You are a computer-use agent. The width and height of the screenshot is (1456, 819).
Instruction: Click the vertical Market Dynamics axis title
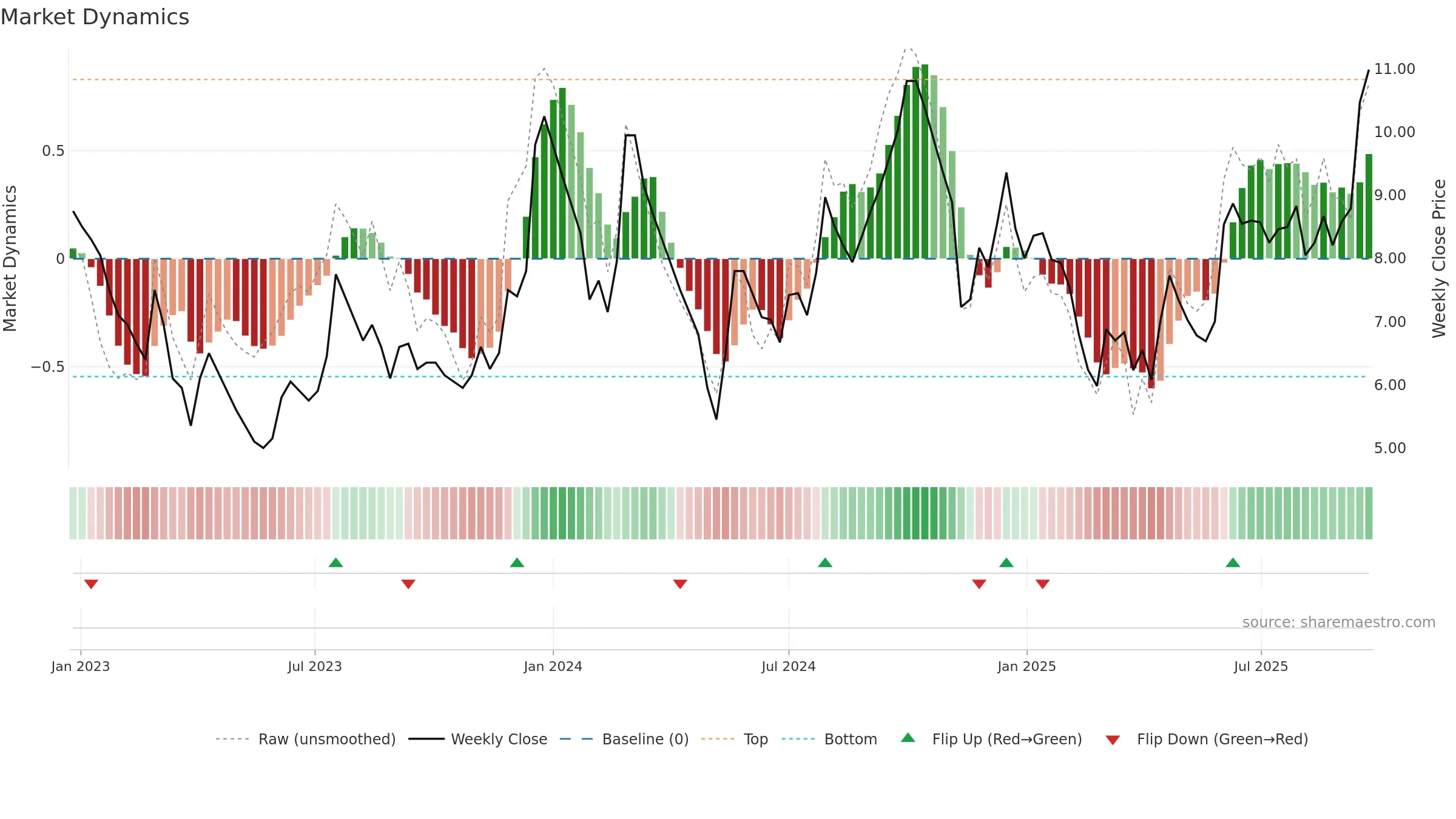(x=10, y=258)
